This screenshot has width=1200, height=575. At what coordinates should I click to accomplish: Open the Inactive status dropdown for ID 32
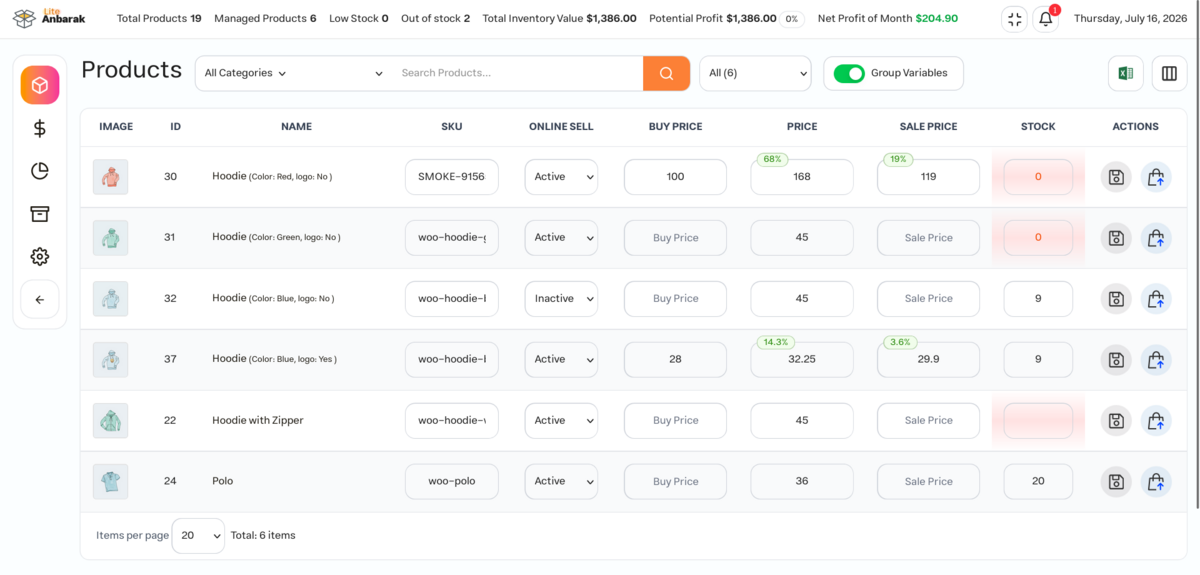[x=561, y=299]
